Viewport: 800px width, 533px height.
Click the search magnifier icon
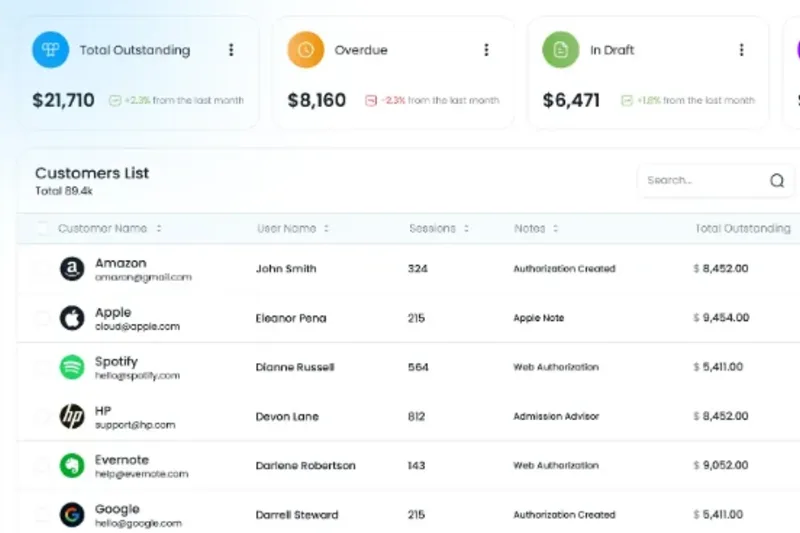pos(777,181)
